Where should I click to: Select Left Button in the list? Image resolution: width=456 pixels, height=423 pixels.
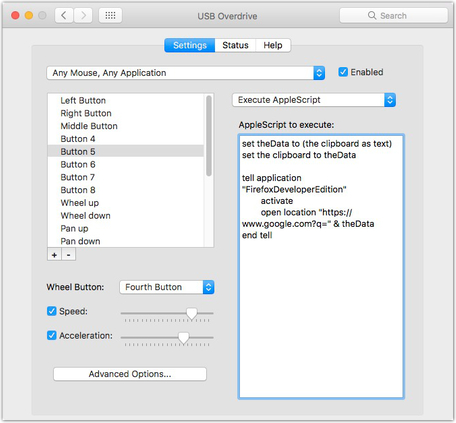126,100
